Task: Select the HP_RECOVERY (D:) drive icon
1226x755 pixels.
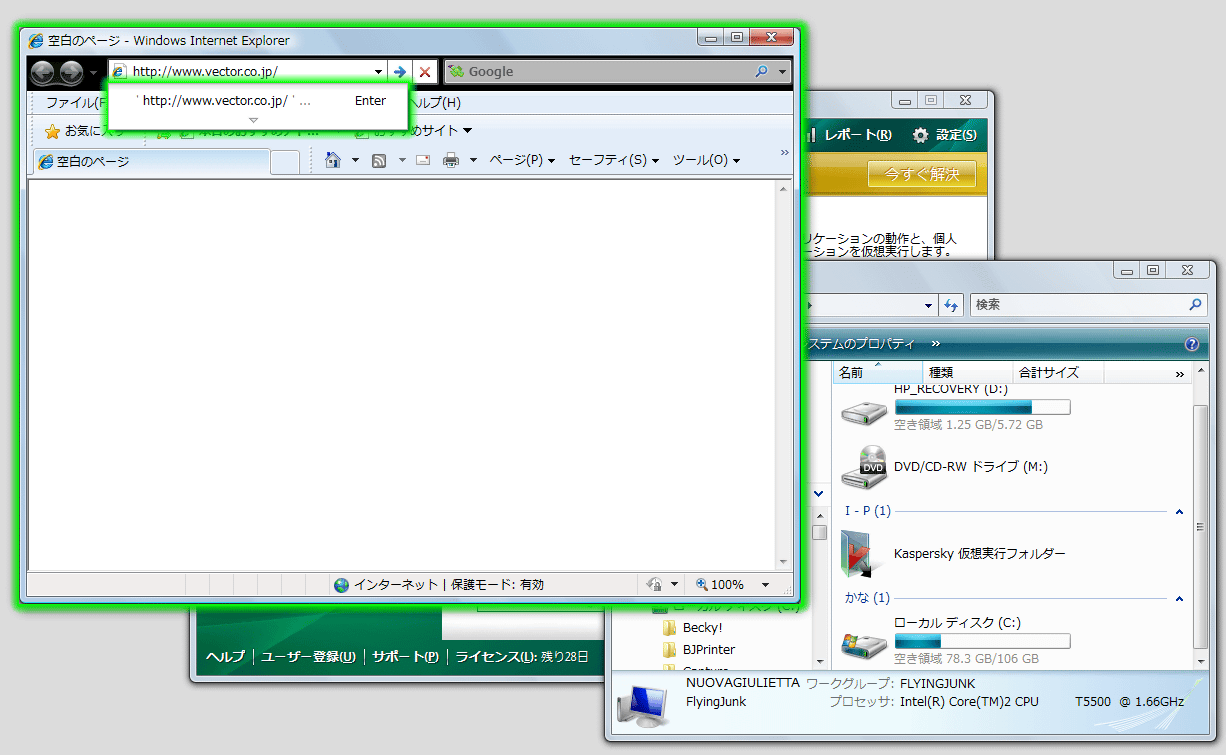Action: (x=863, y=411)
